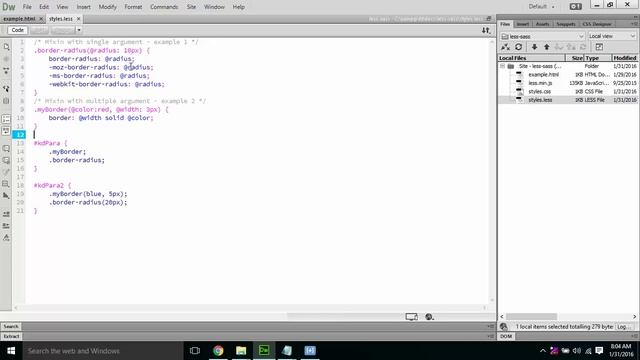The image size is (640, 360).
Task: Click the Move or Convert CSS icon
Action: click(6, 196)
